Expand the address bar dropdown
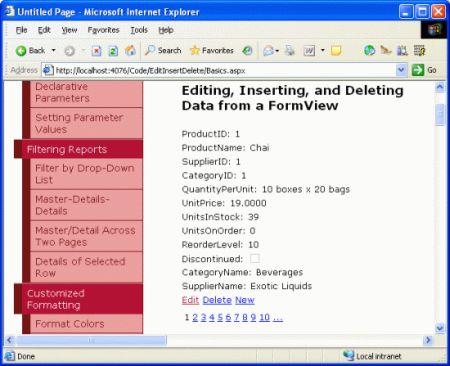This screenshot has height=366, width=450. (x=401, y=70)
